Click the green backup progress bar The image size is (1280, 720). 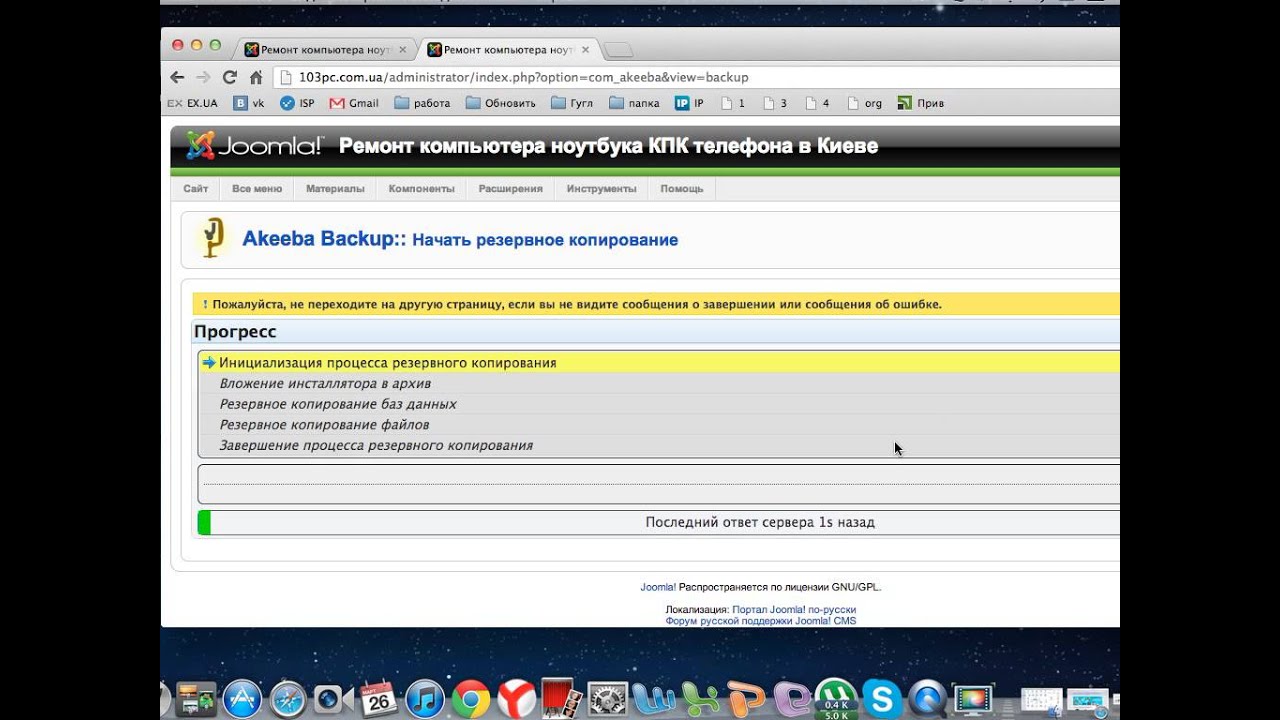click(204, 522)
